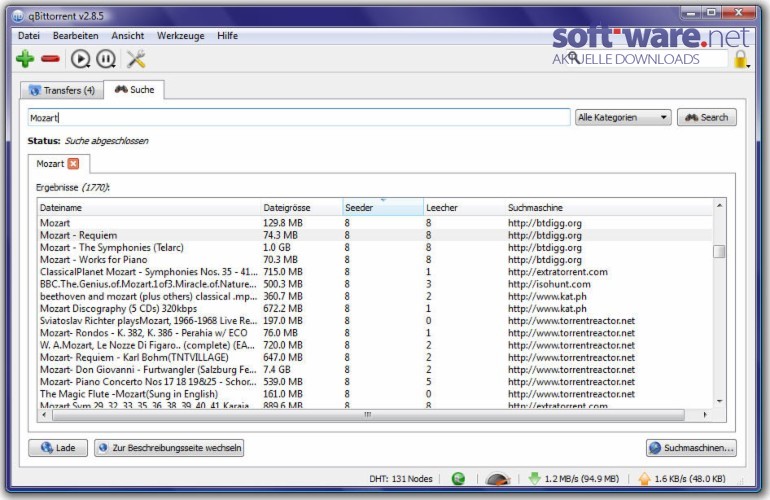Select Mozart Discography (5 CDs) 320kbps row
The width and height of the screenshot is (770, 500).
coord(375,309)
